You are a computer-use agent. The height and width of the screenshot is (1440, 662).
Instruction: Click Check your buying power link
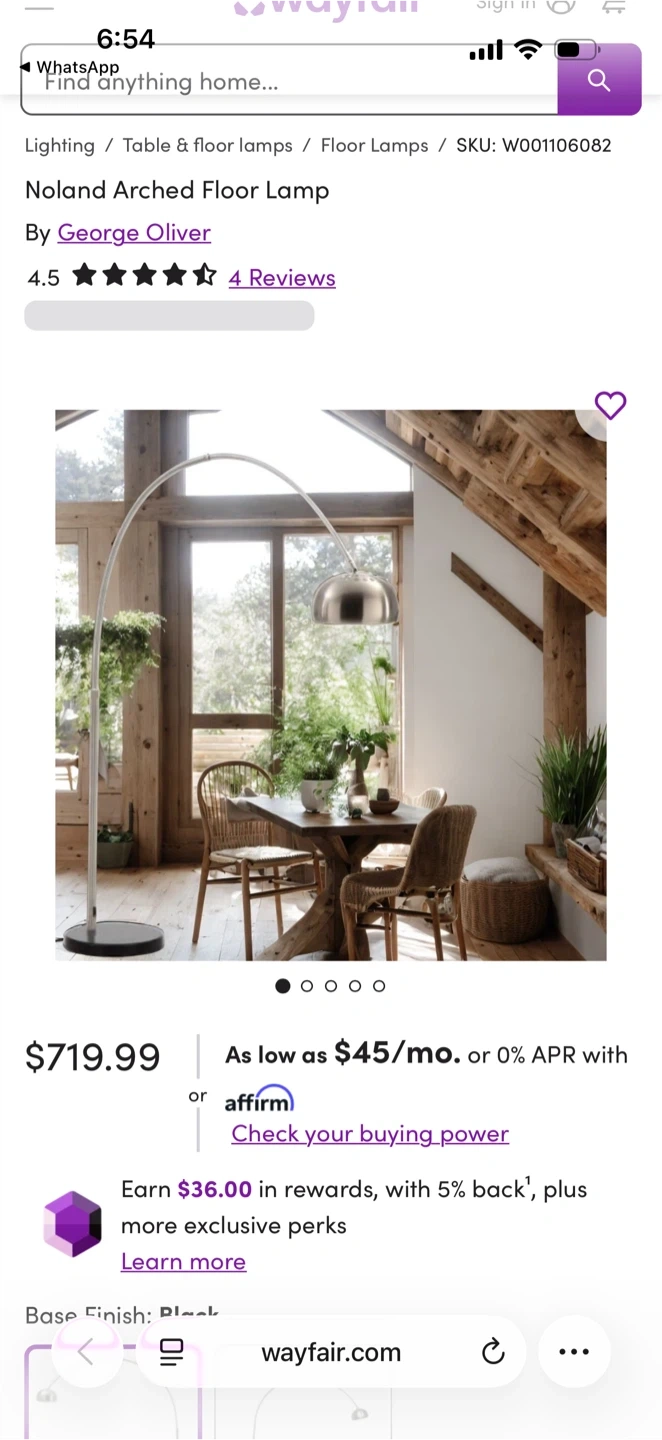[x=370, y=1134]
